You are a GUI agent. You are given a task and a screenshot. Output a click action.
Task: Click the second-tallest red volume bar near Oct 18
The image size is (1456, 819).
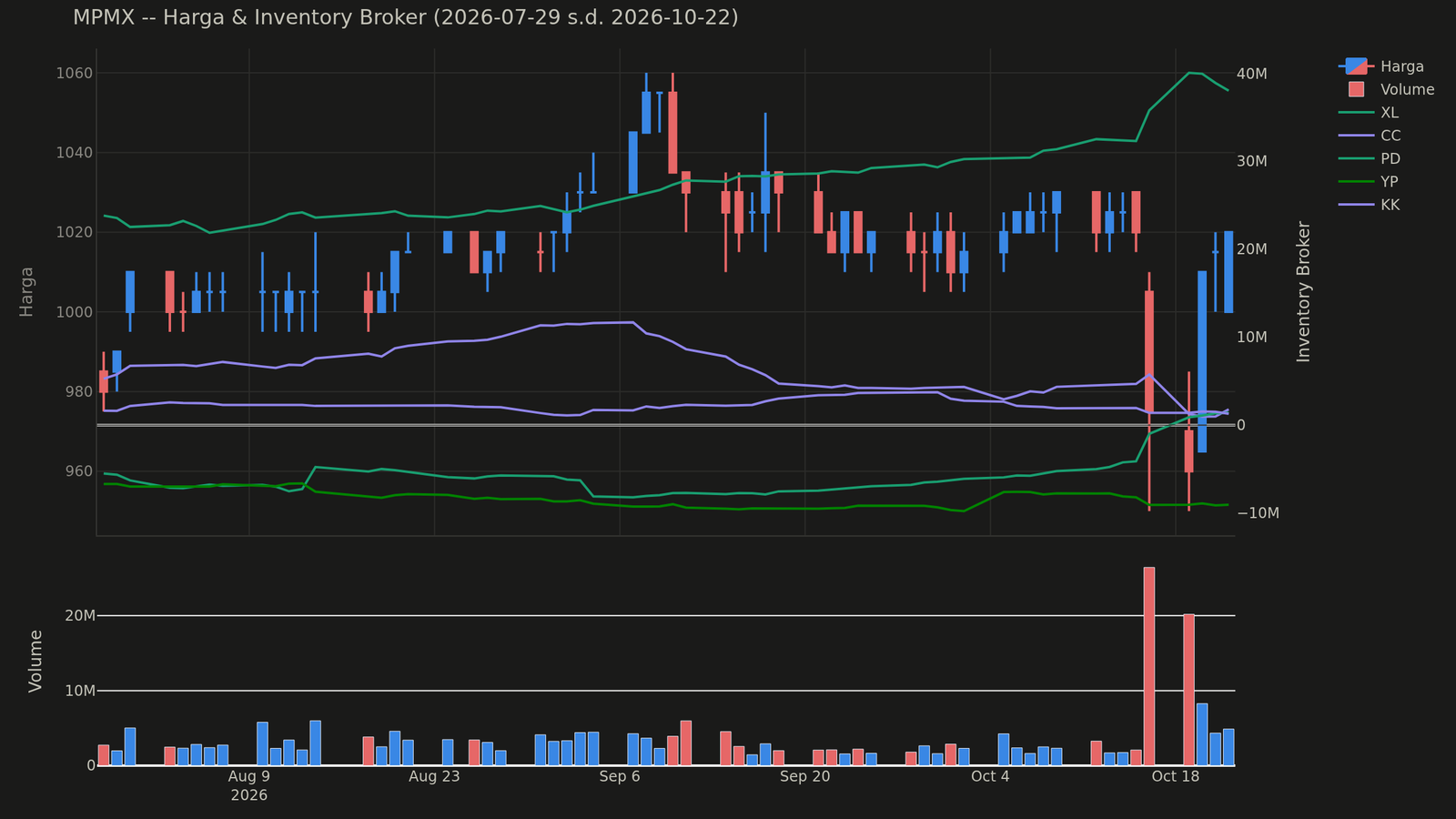(1188, 690)
